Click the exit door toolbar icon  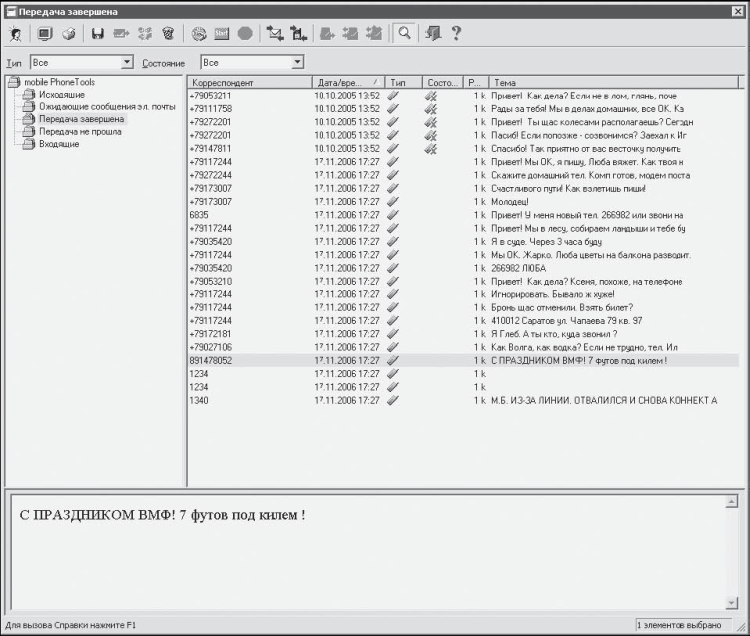pyautogui.click(x=433, y=33)
